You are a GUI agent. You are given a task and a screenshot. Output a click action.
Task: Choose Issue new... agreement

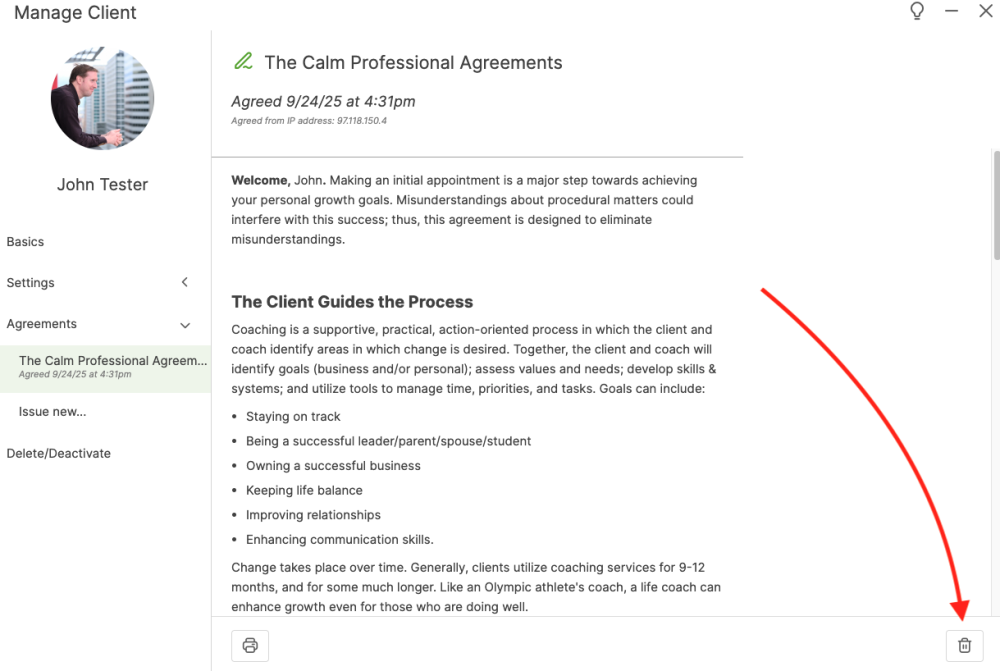(x=53, y=412)
